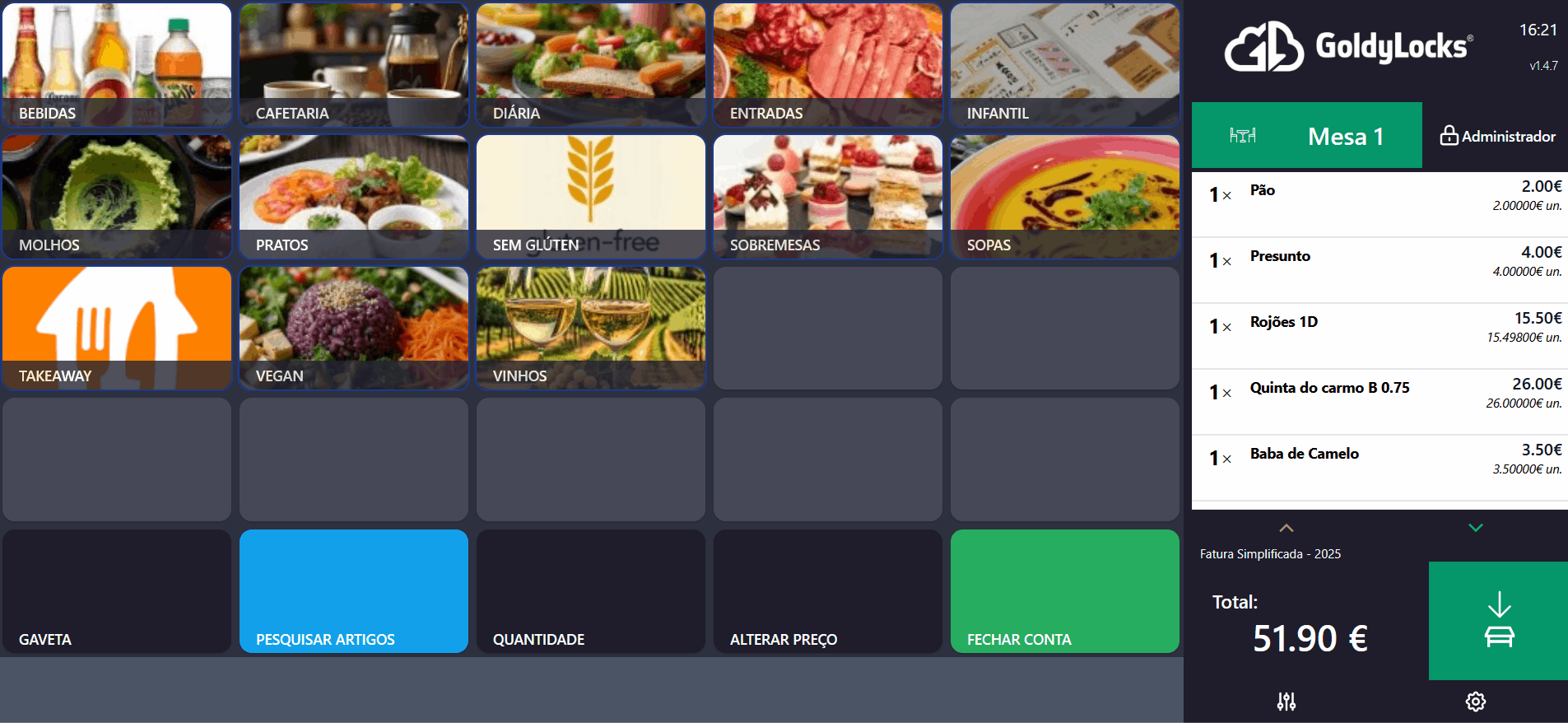
Task: Select the SOBREMESAS category
Action: tap(827, 197)
